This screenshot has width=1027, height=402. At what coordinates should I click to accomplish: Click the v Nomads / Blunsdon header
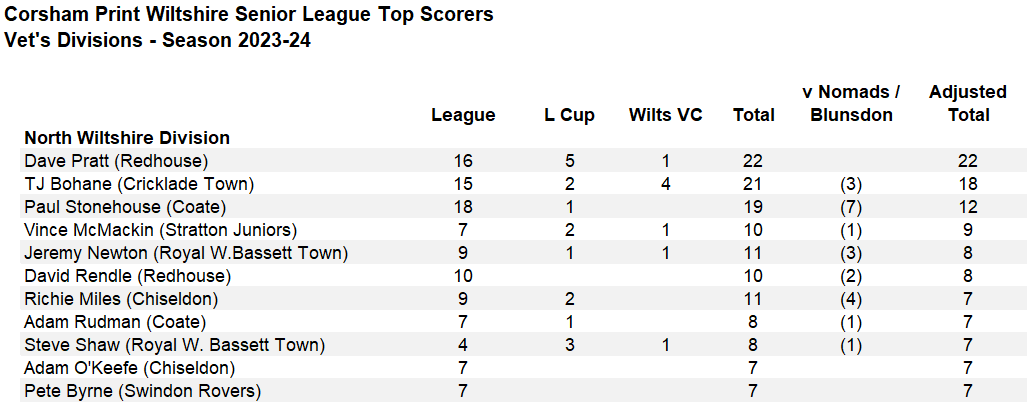[x=851, y=103]
